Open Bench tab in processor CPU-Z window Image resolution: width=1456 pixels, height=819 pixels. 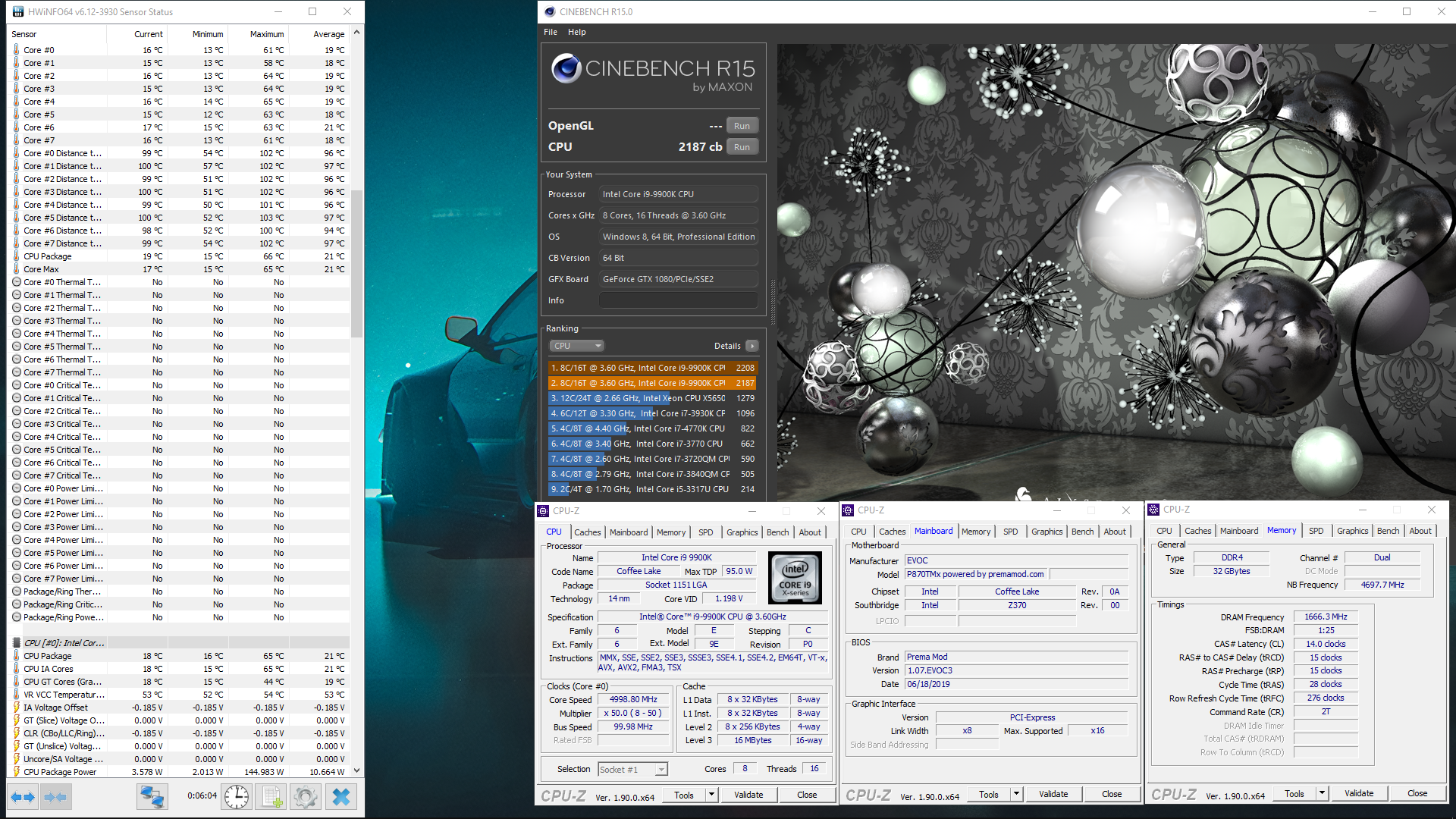(777, 532)
